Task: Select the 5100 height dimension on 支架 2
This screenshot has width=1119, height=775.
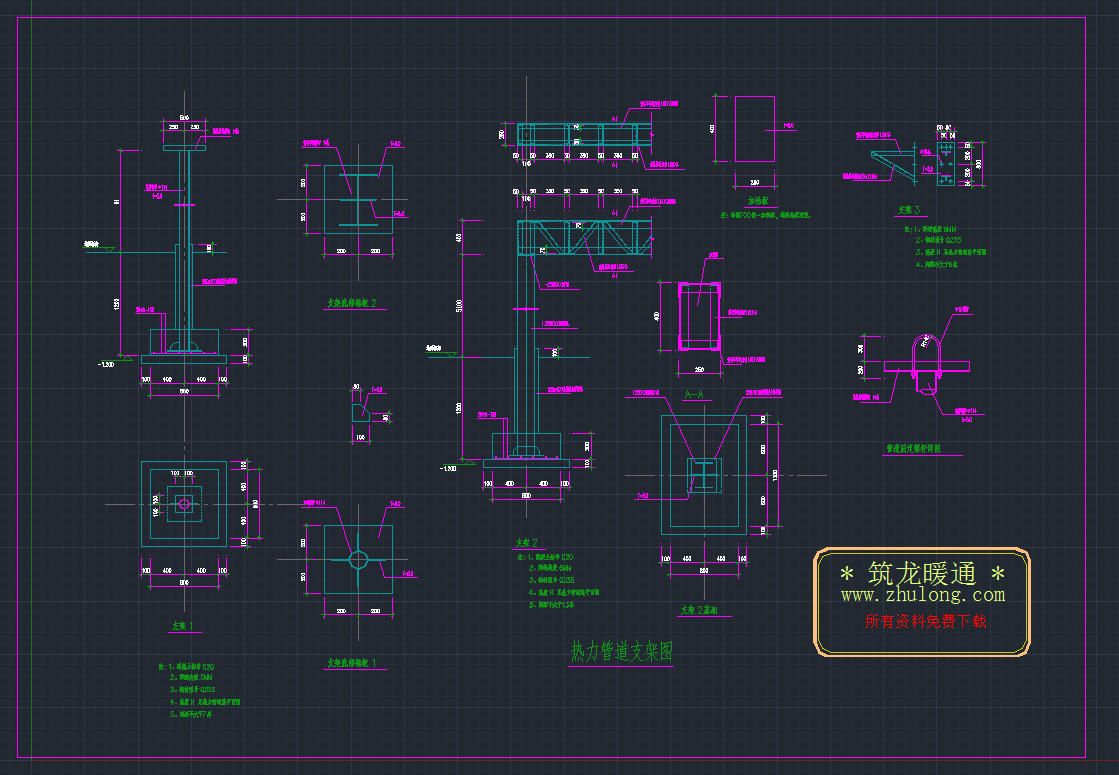Action: (x=461, y=307)
